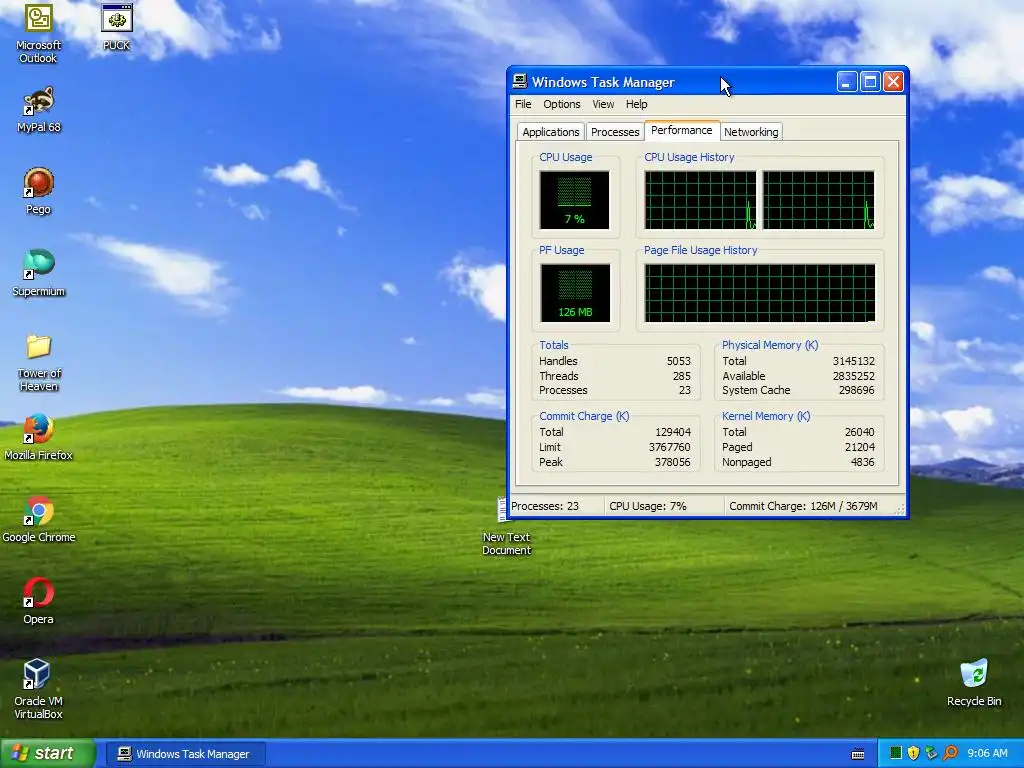Switch to the Processes tab
This screenshot has width=1024, height=768.
tap(615, 132)
